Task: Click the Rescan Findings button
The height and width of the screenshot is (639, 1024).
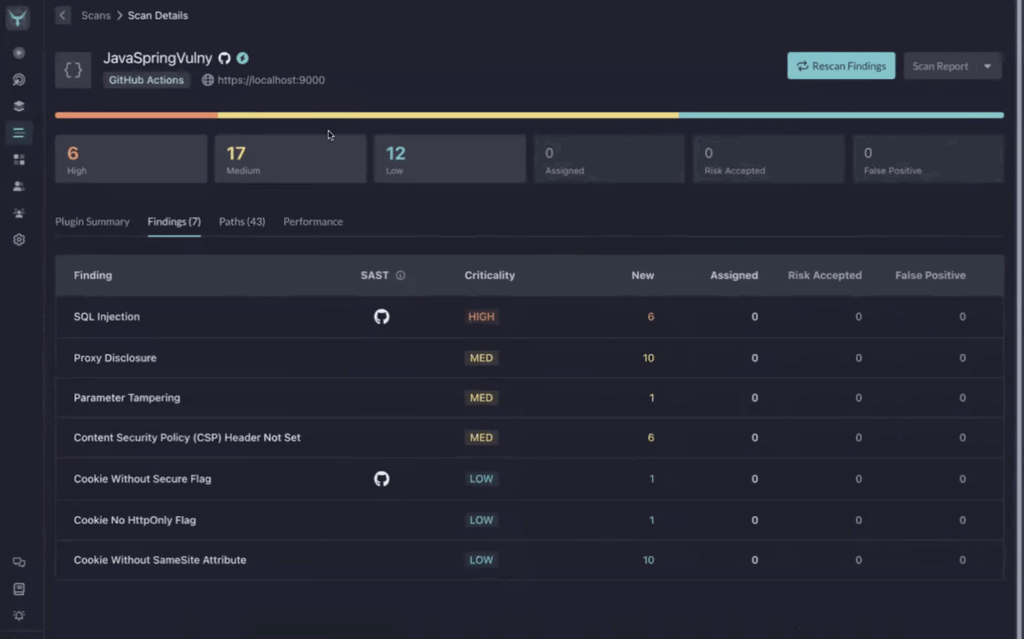Action: pos(841,66)
